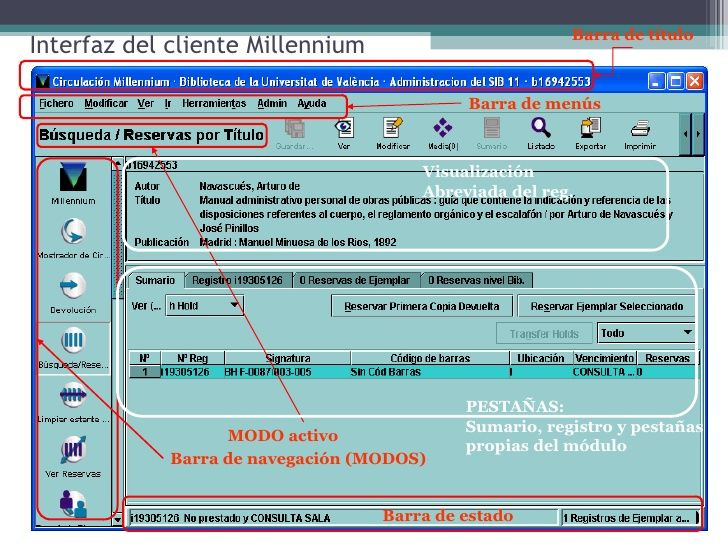
Task: Click the Imprimir printer icon
Action: (x=640, y=129)
